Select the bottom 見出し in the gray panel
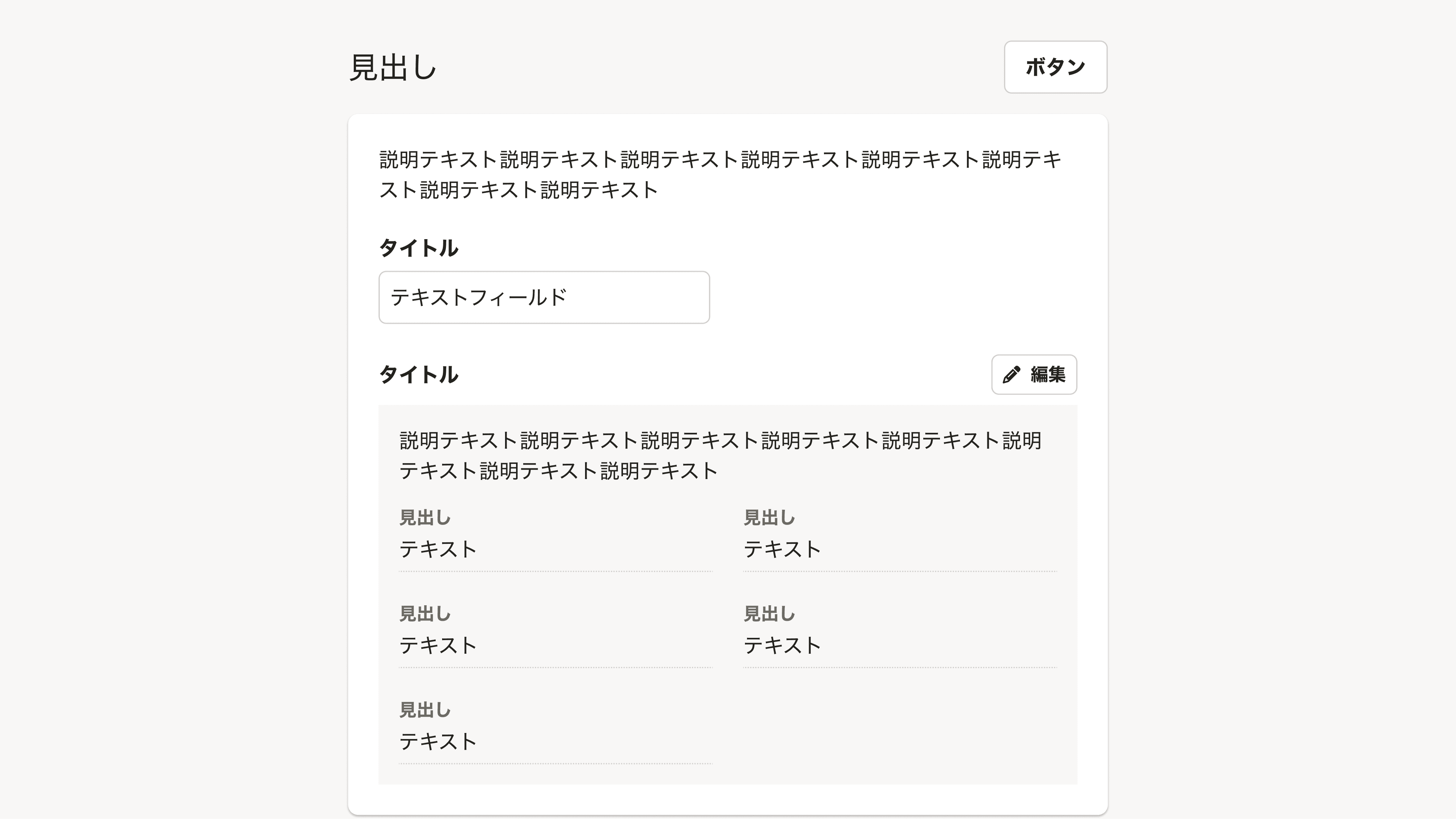 tap(425, 710)
